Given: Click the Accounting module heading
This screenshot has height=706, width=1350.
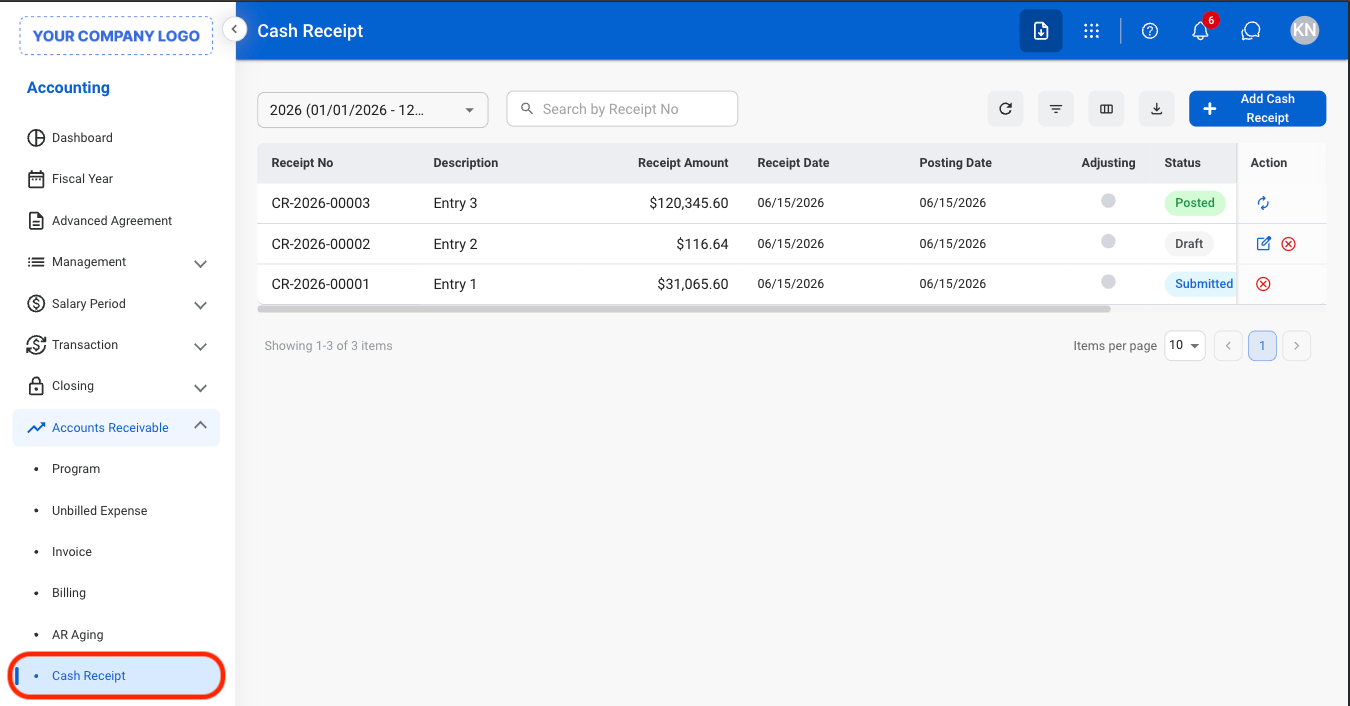Looking at the screenshot, I should tap(68, 88).
